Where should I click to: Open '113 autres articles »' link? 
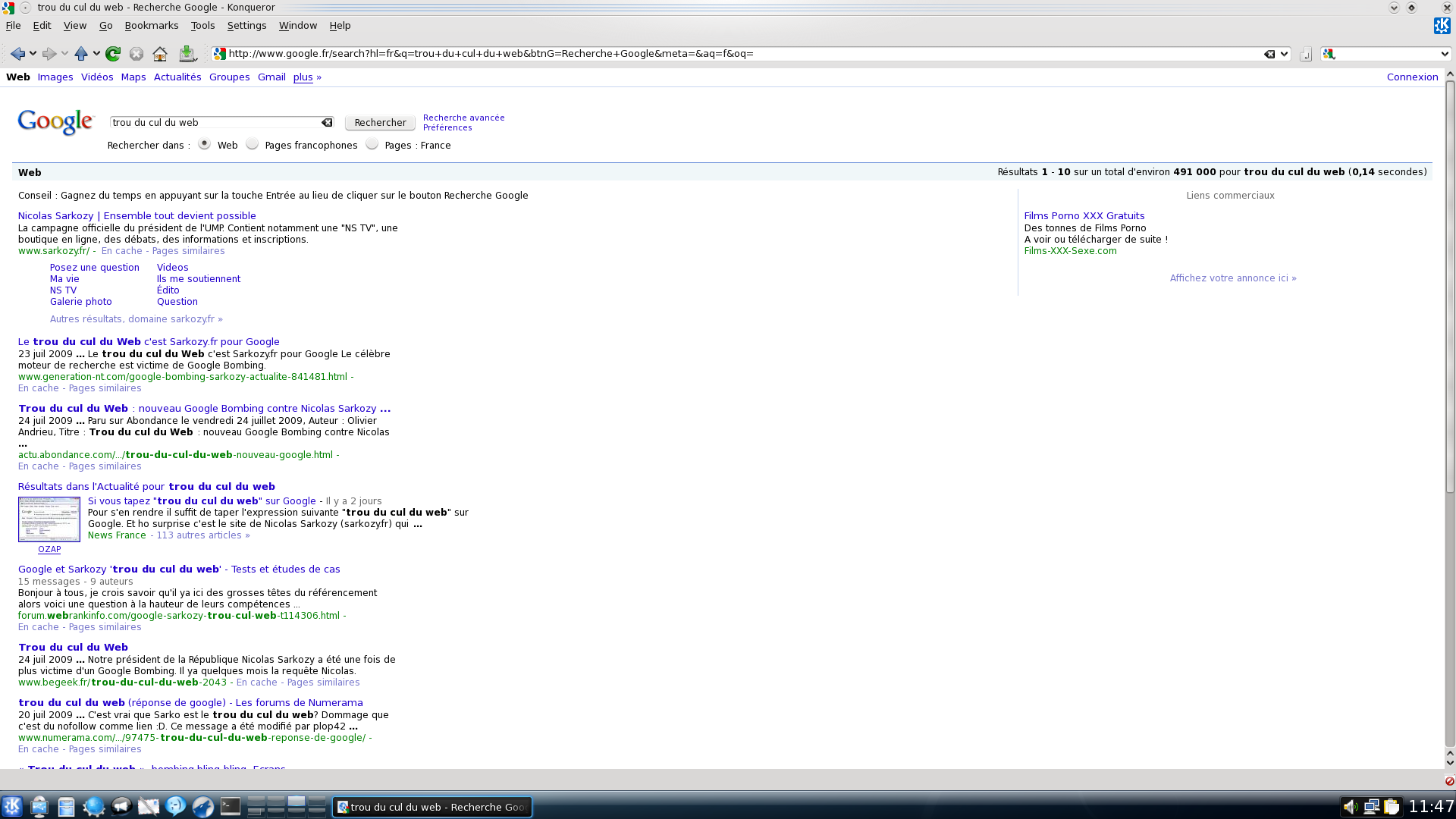click(202, 535)
